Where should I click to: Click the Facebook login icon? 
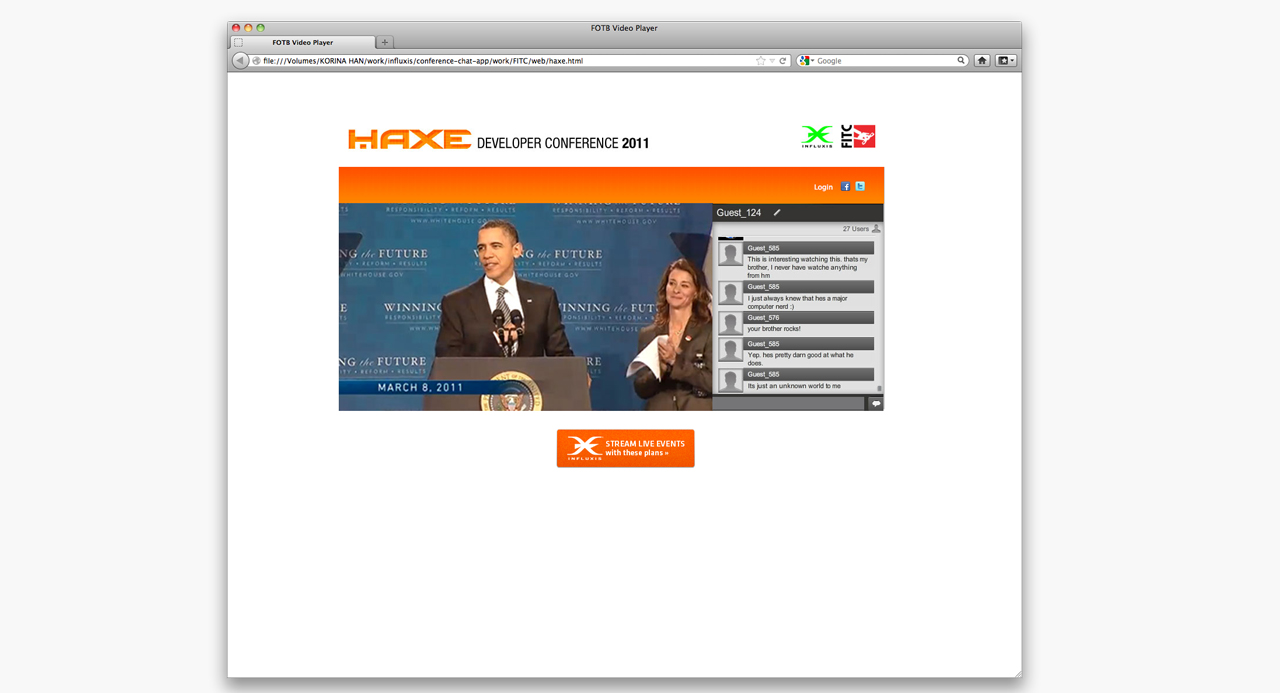[845, 187]
